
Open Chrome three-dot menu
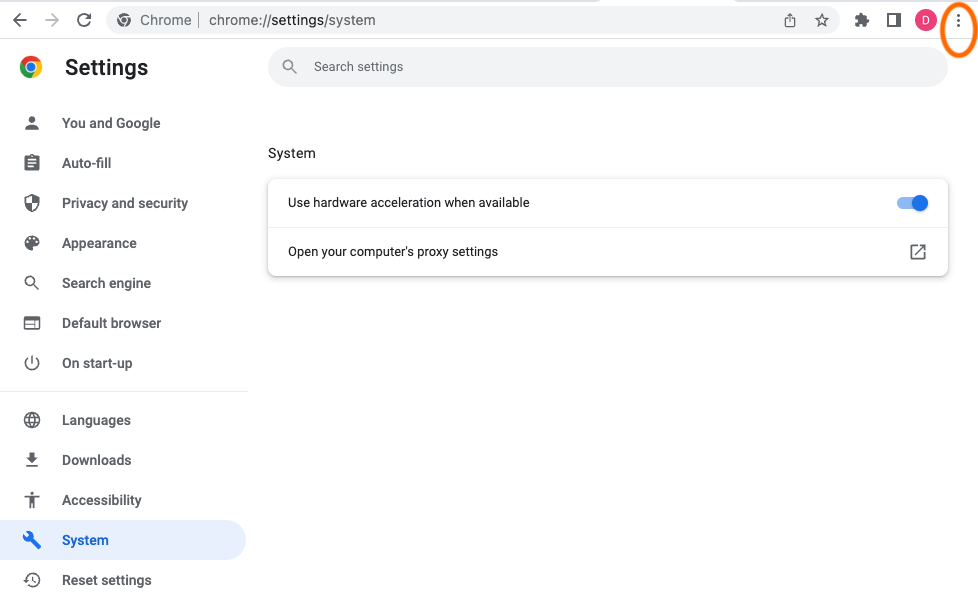pyautogui.click(x=958, y=21)
